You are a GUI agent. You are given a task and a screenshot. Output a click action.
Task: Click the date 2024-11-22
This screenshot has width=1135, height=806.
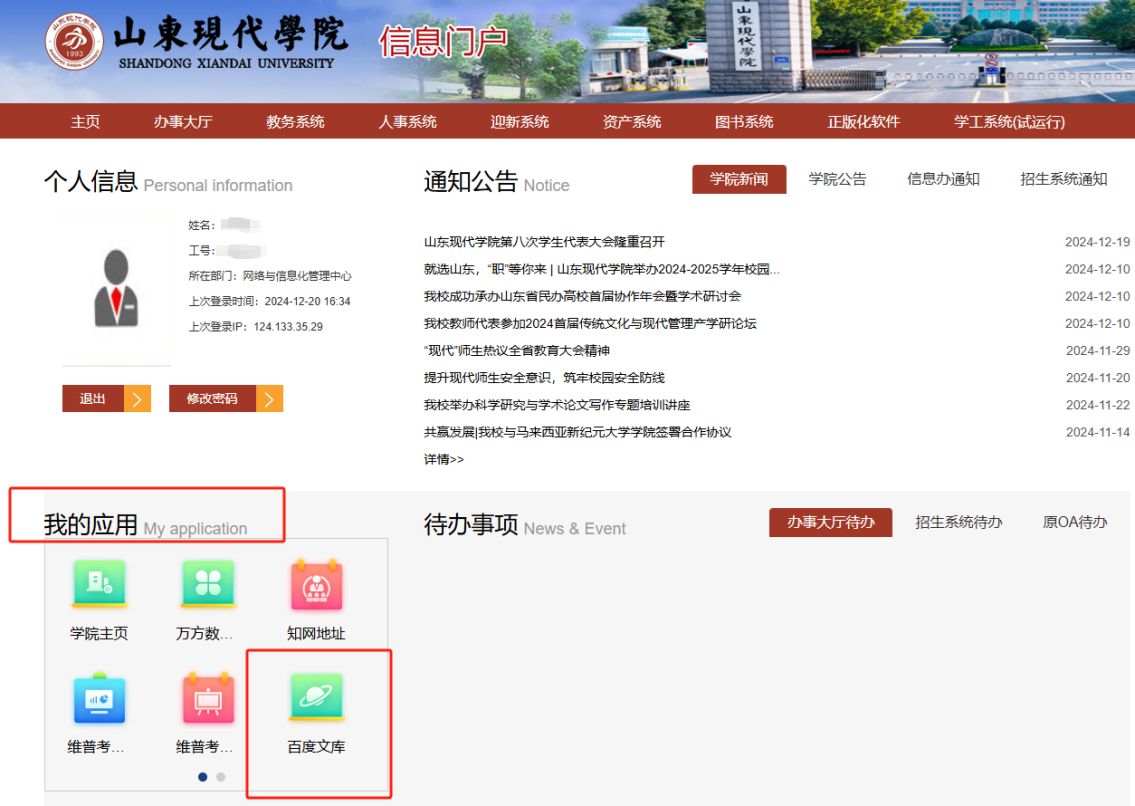[1097, 405]
